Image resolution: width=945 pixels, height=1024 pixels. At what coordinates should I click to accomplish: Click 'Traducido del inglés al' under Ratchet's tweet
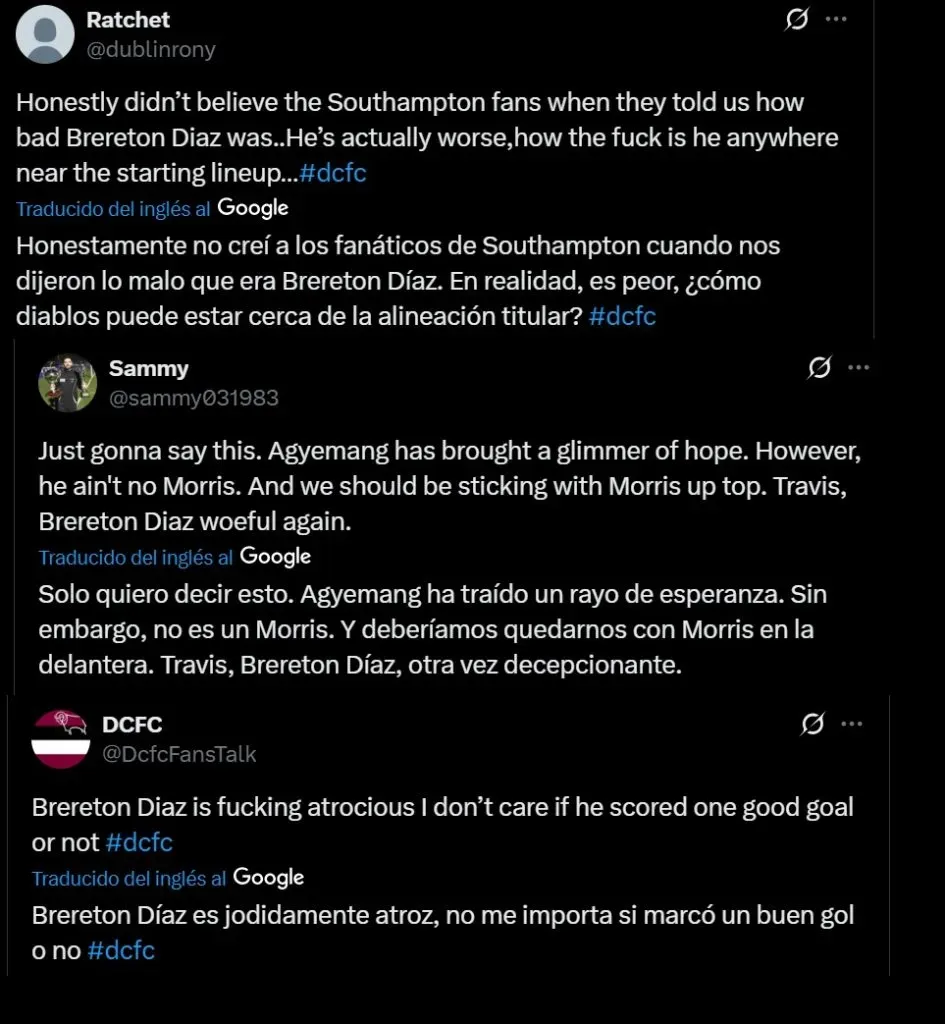coord(113,209)
